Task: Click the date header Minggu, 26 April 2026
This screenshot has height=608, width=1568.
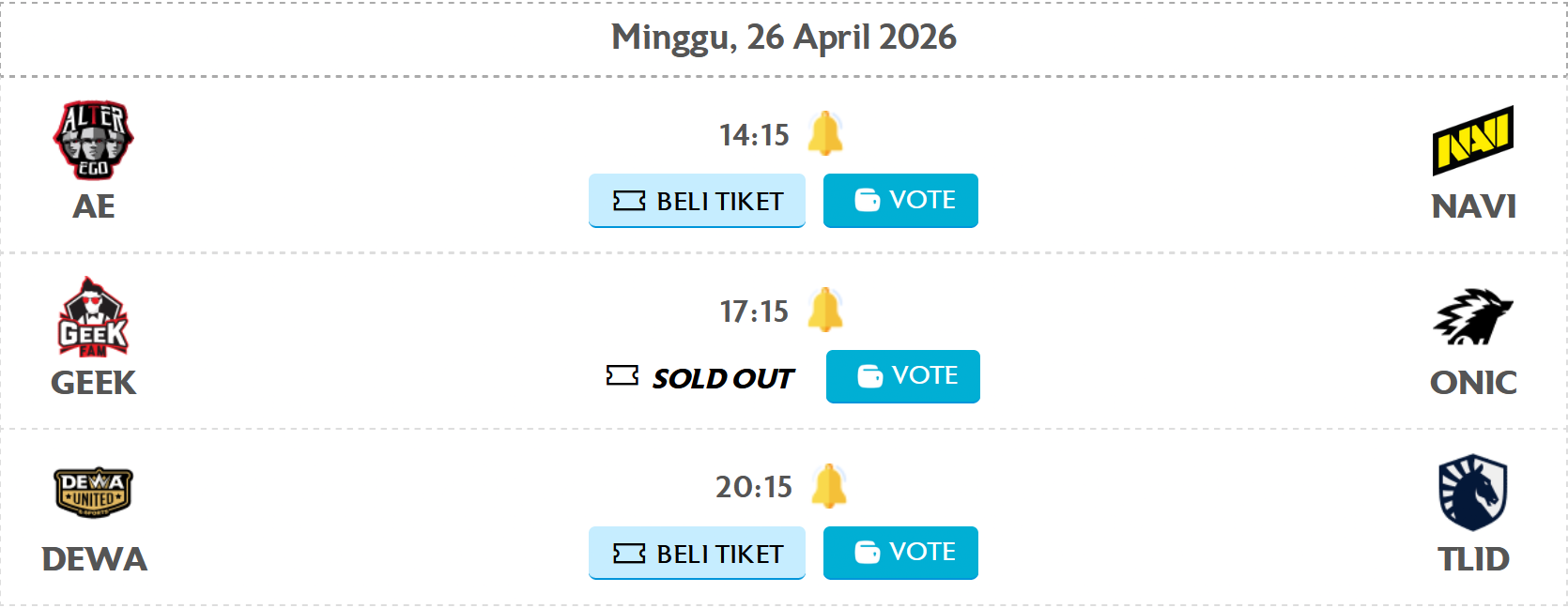Action: tap(784, 38)
